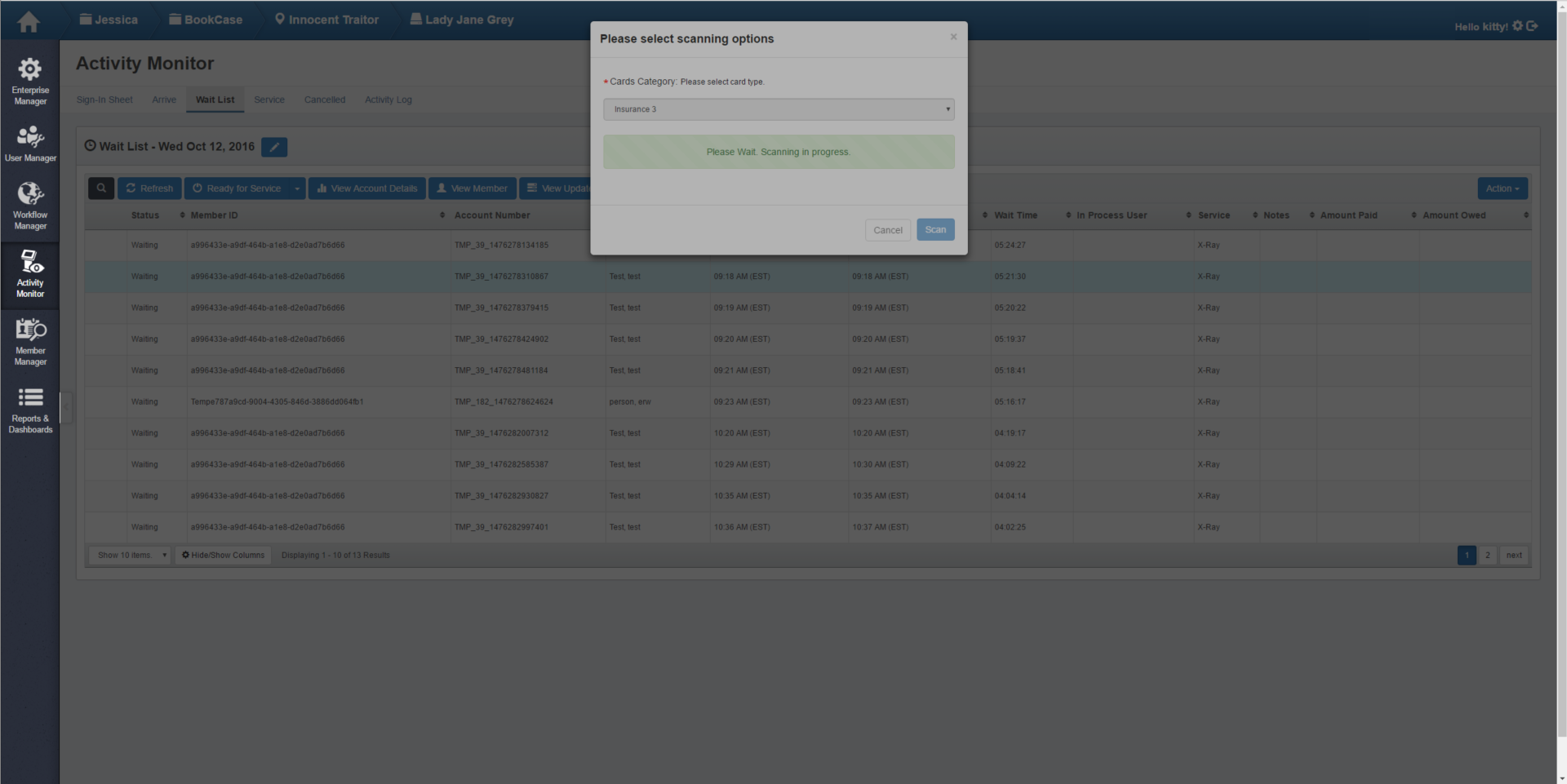Open Enterprise Manager from sidebar
The image size is (1567, 784).
30,81
